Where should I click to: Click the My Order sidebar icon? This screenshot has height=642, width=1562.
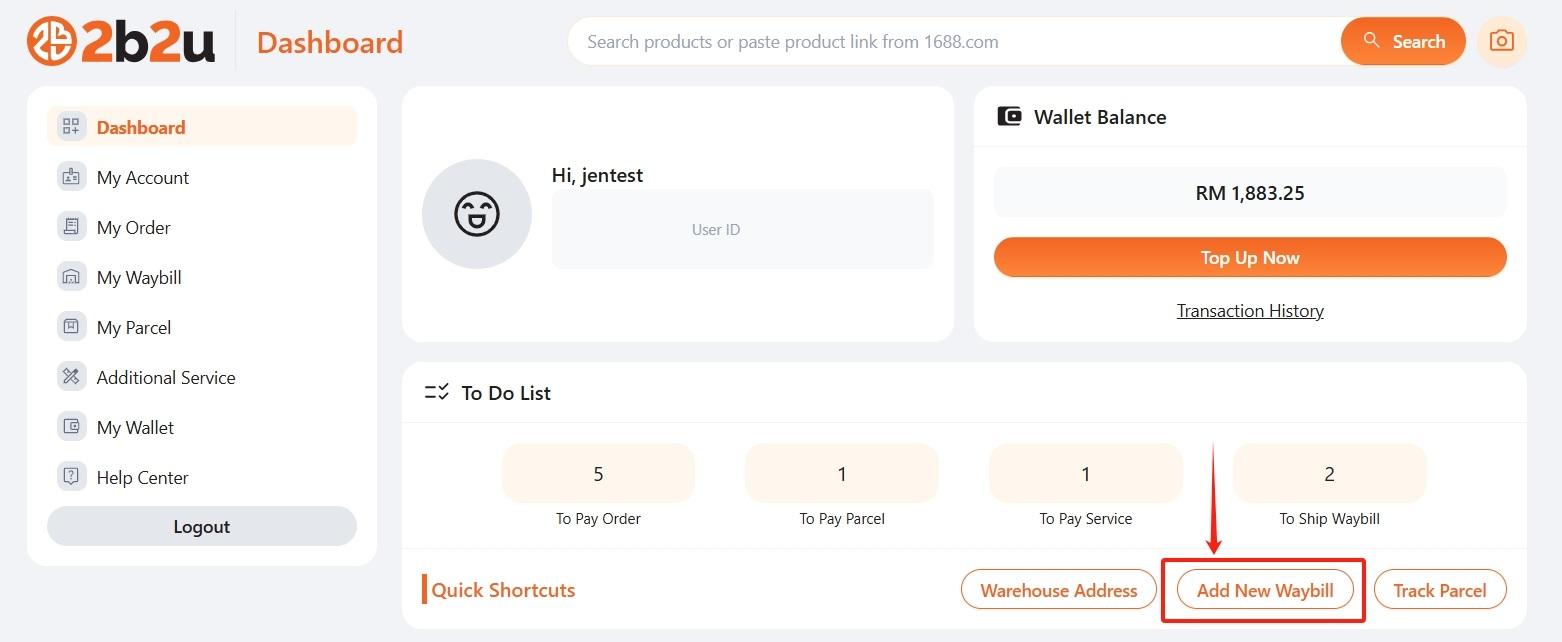(x=71, y=227)
